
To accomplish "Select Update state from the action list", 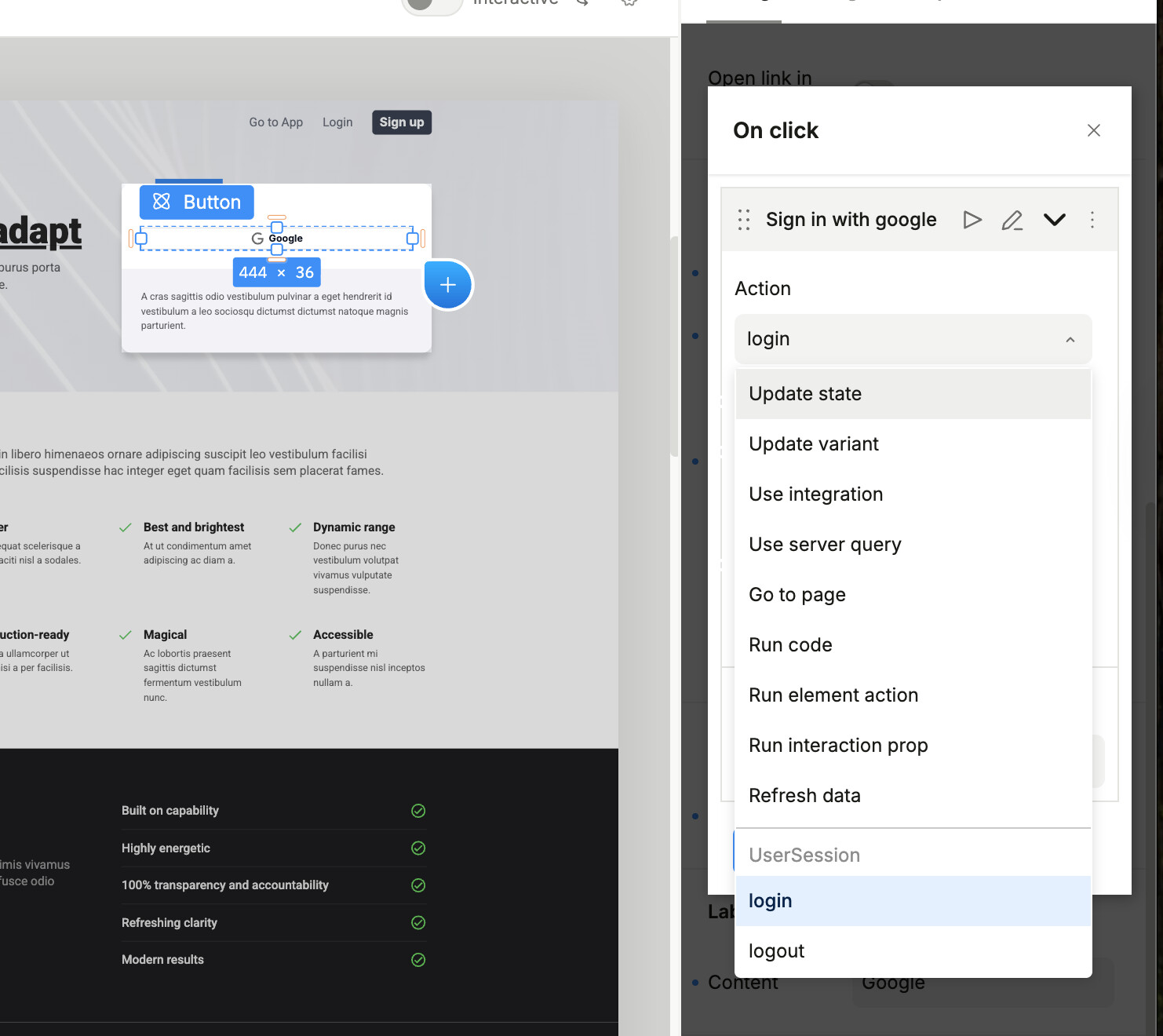I will (805, 394).
